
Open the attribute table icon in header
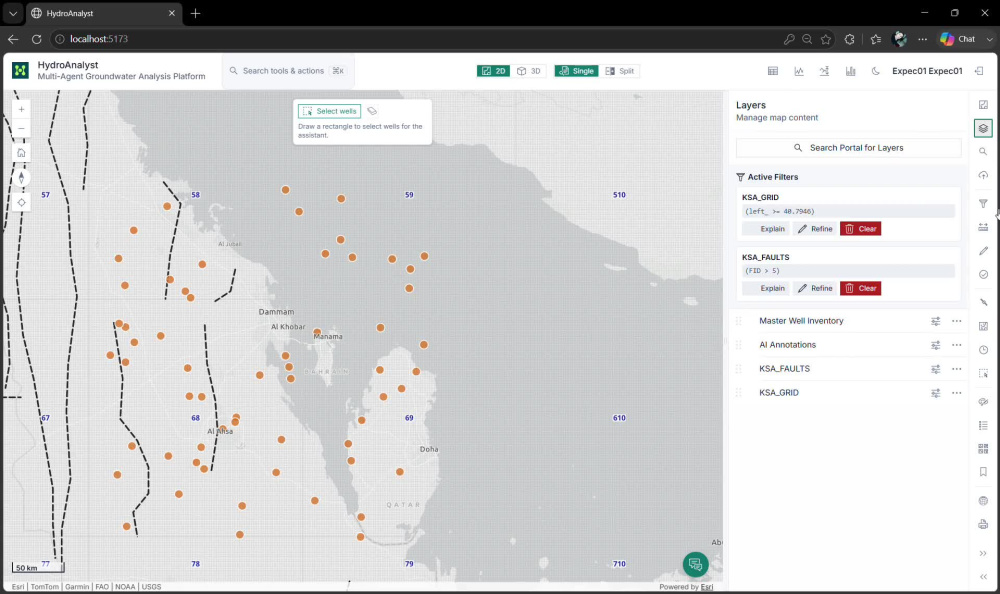772,71
